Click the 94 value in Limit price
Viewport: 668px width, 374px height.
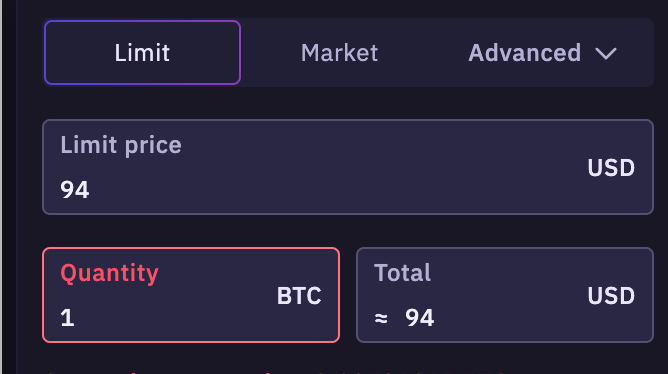(75, 190)
